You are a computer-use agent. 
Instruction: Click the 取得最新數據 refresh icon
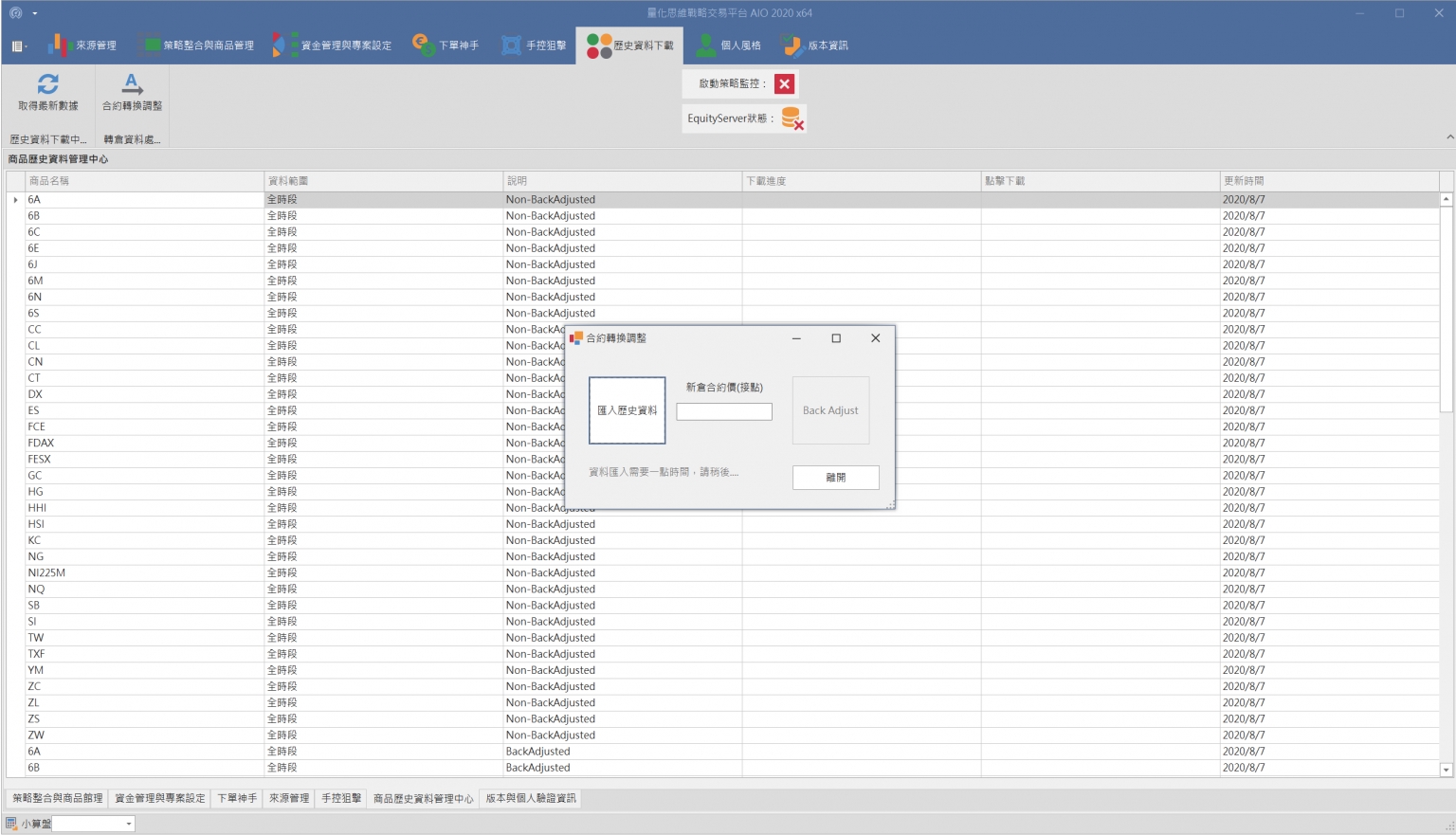[x=47, y=84]
